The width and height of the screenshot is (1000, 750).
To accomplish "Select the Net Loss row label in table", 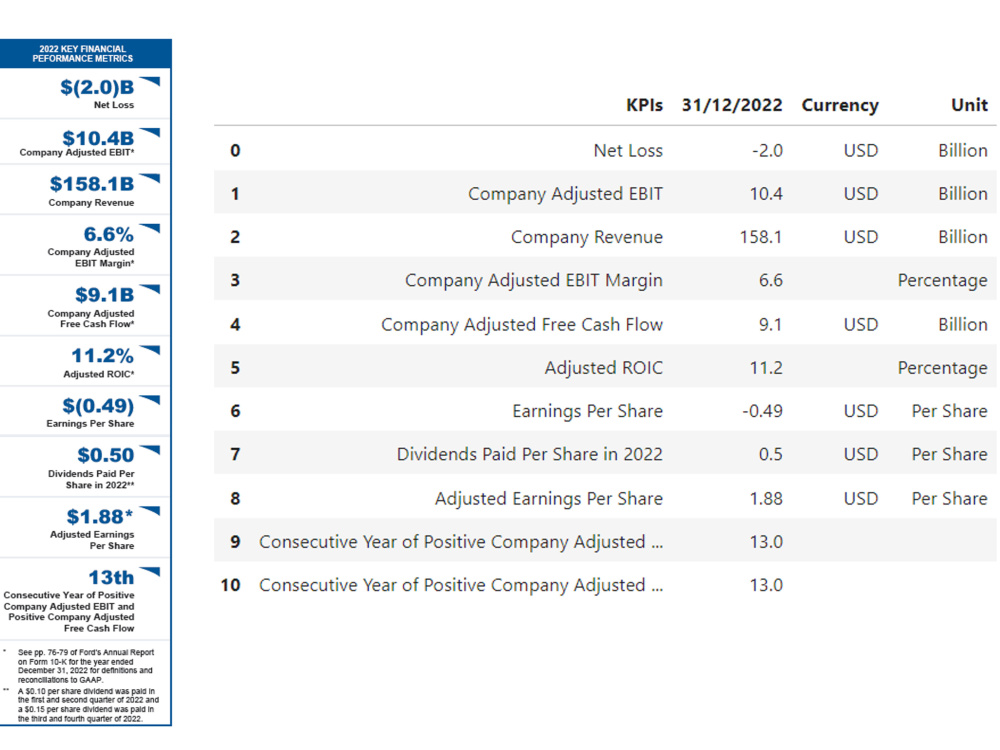I will click(x=628, y=151).
